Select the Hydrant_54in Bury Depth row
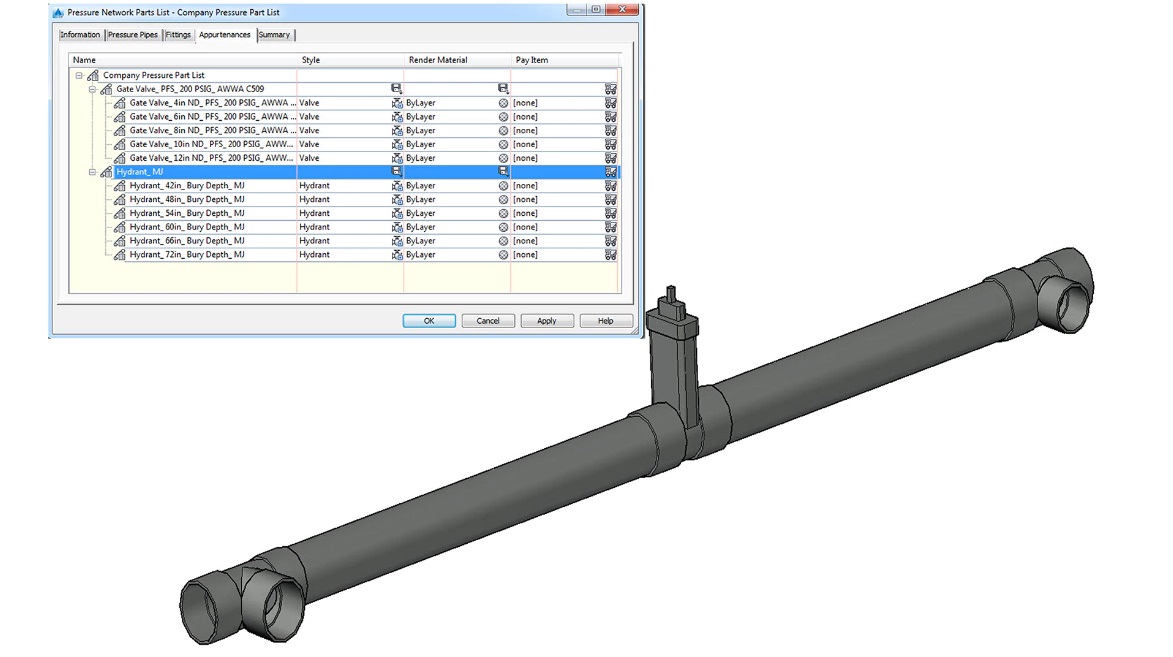The height and width of the screenshot is (657, 1173). 187,214
